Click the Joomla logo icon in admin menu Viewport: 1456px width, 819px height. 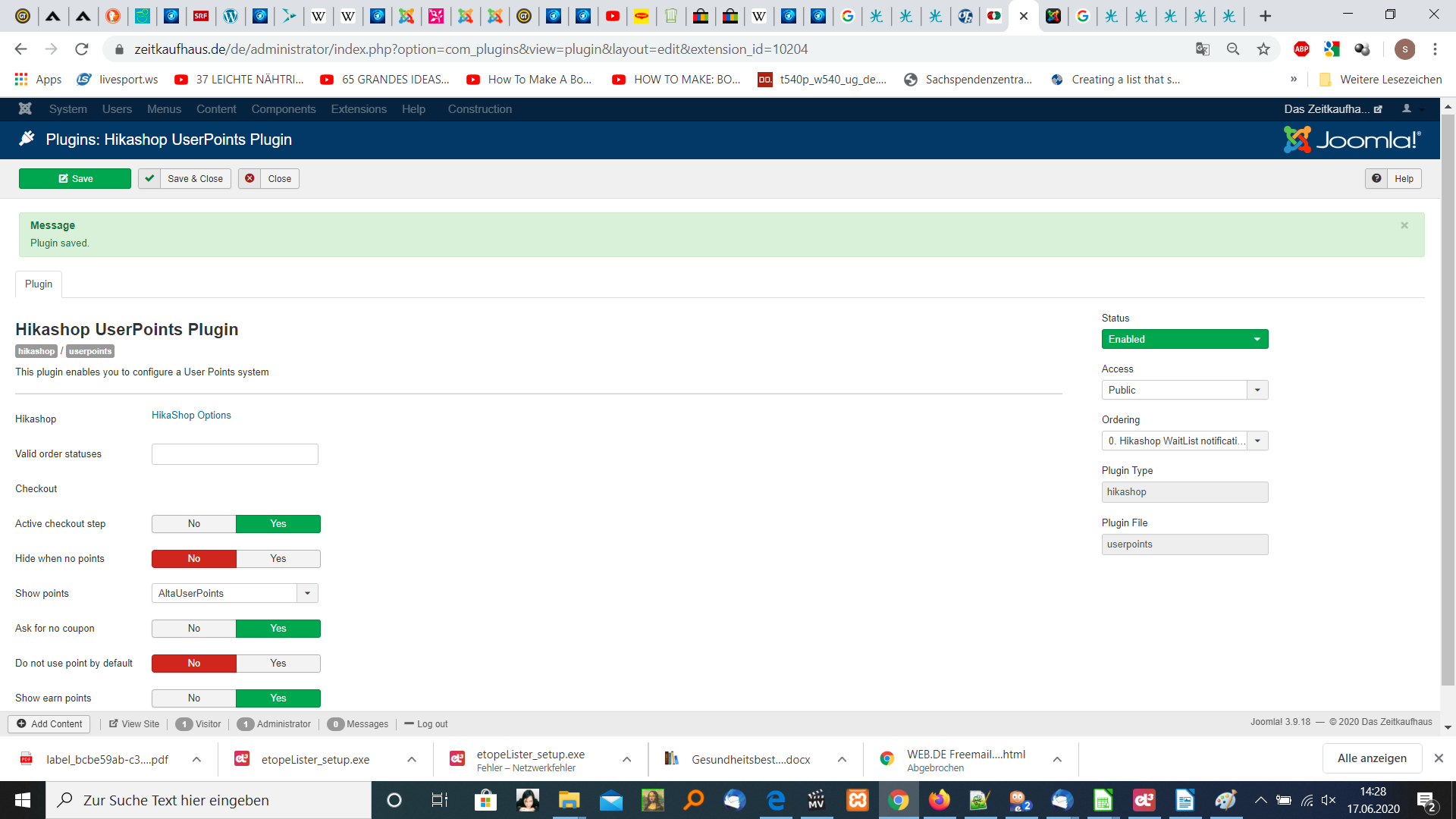pos(25,108)
